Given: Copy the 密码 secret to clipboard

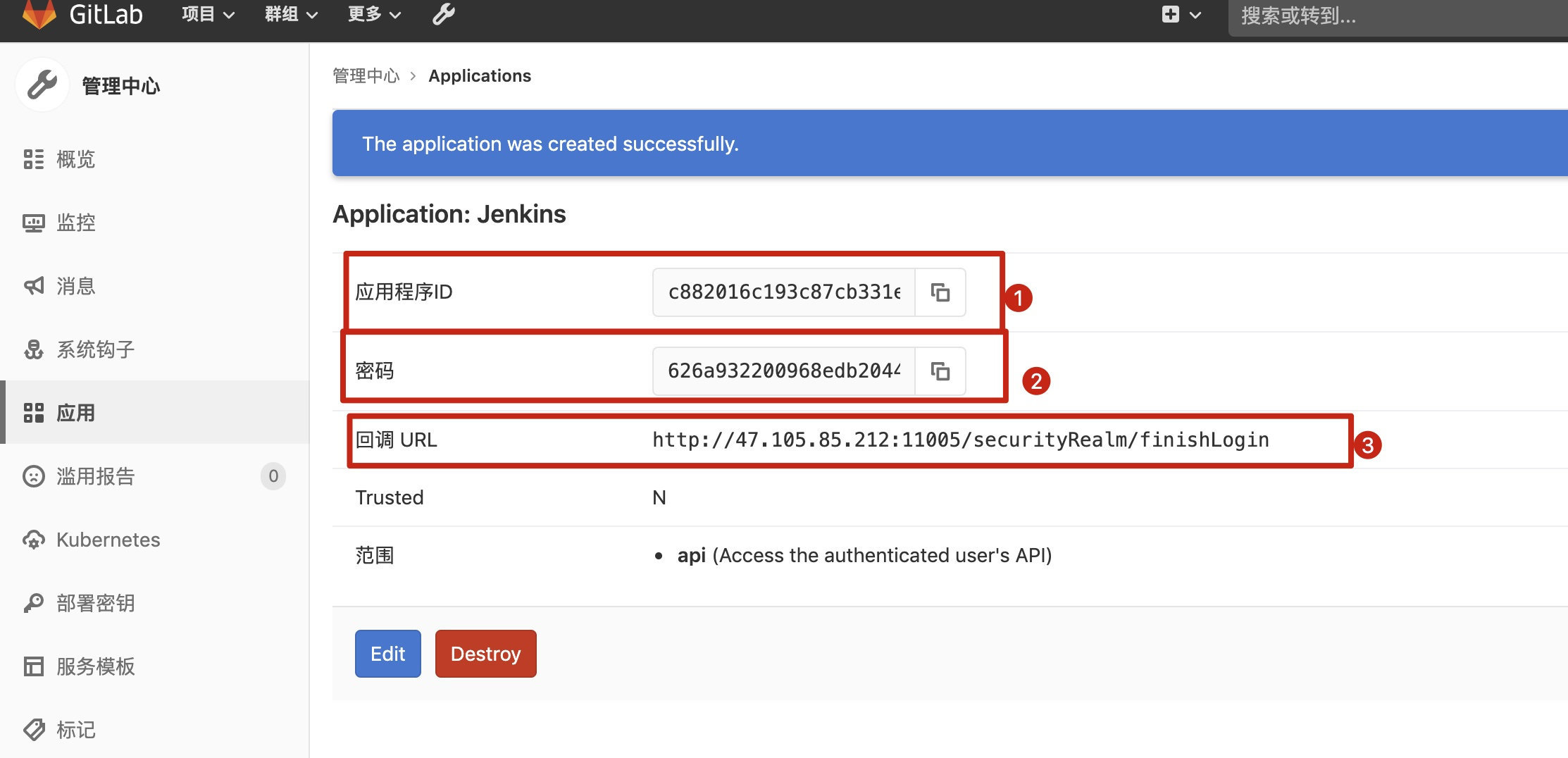Looking at the screenshot, I should coord(940,371).
